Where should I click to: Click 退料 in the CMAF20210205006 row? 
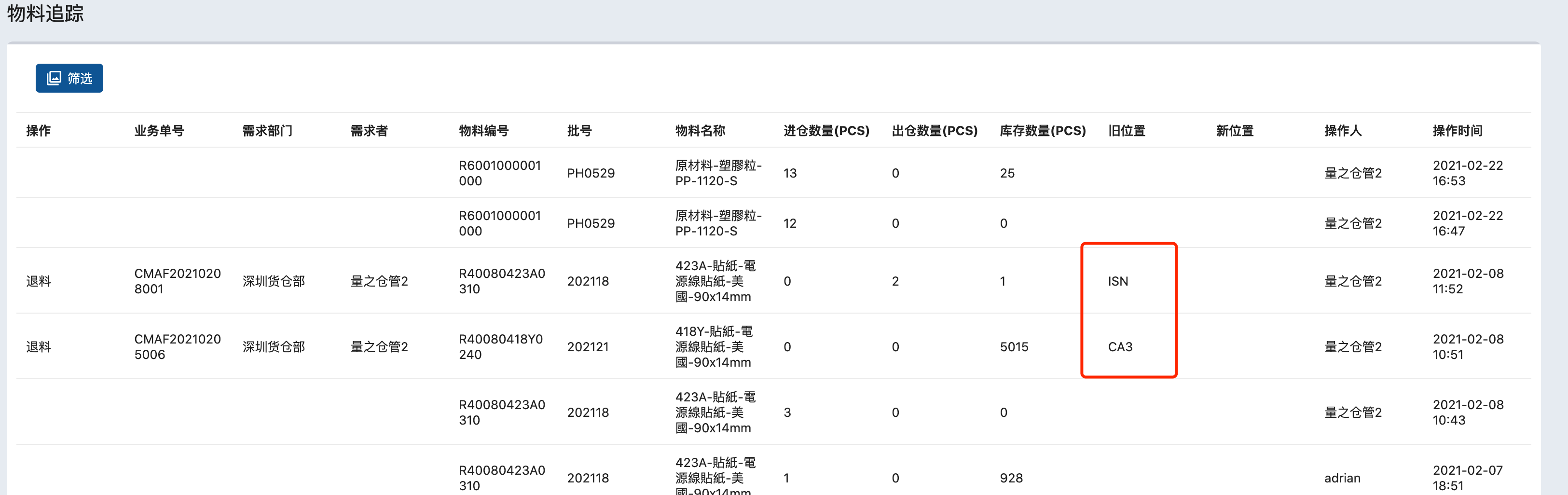click(x=38, y=346)
